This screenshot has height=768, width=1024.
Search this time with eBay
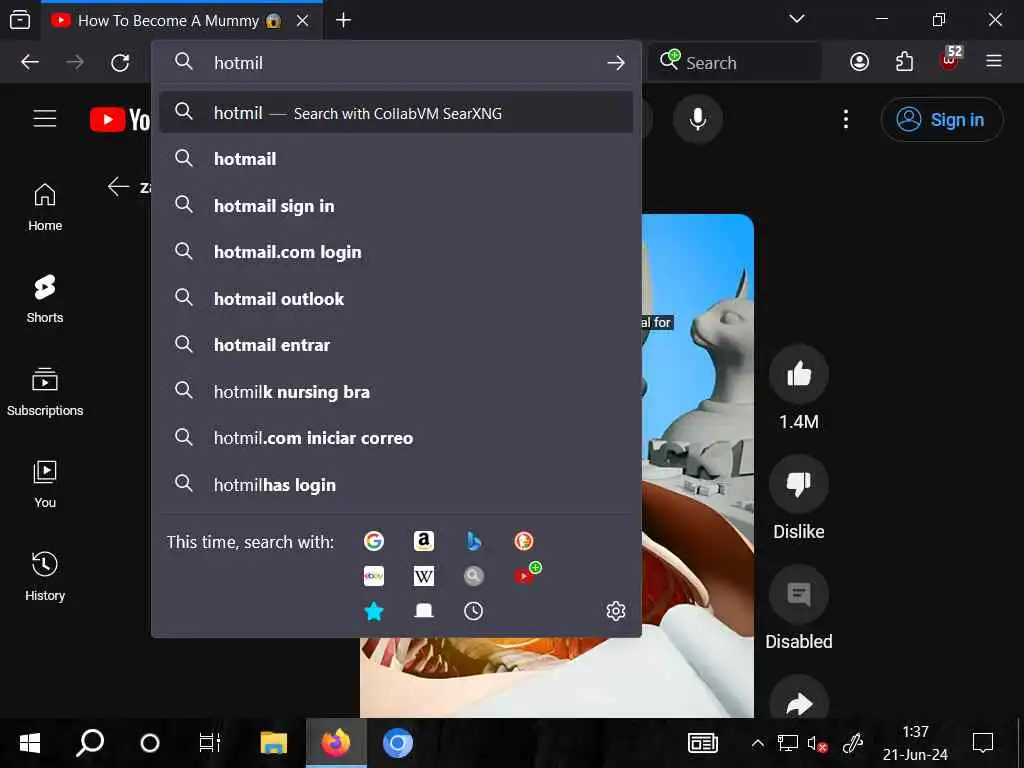point(374,576)
